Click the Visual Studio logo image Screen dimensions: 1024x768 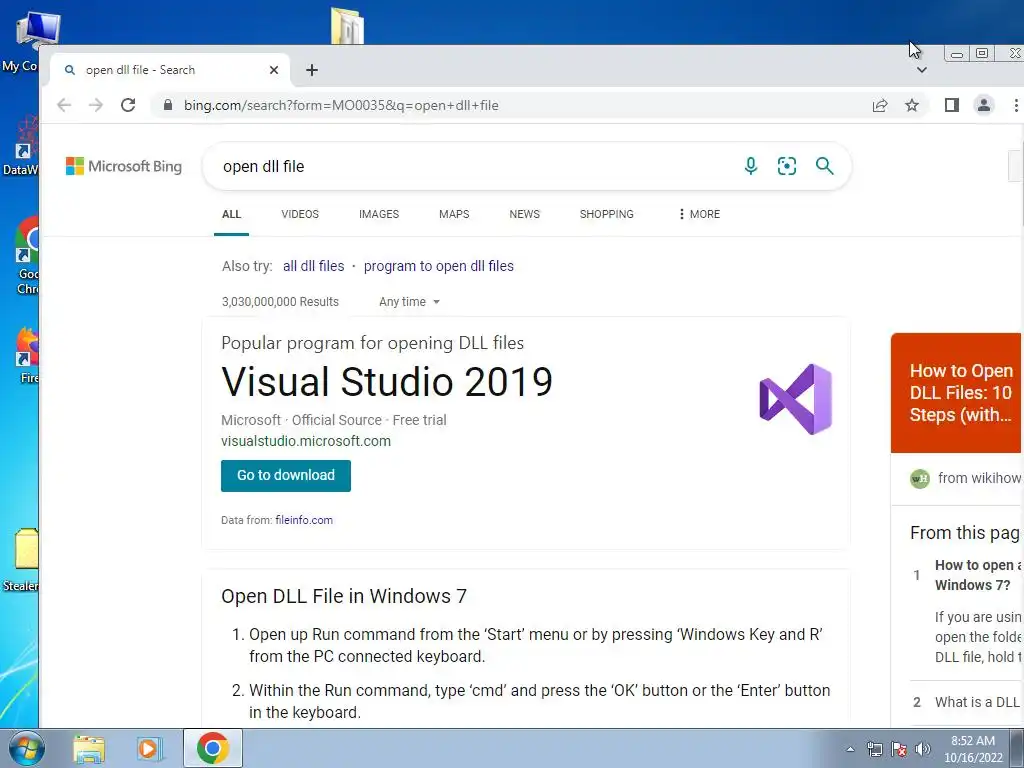[x=795, y=399]
